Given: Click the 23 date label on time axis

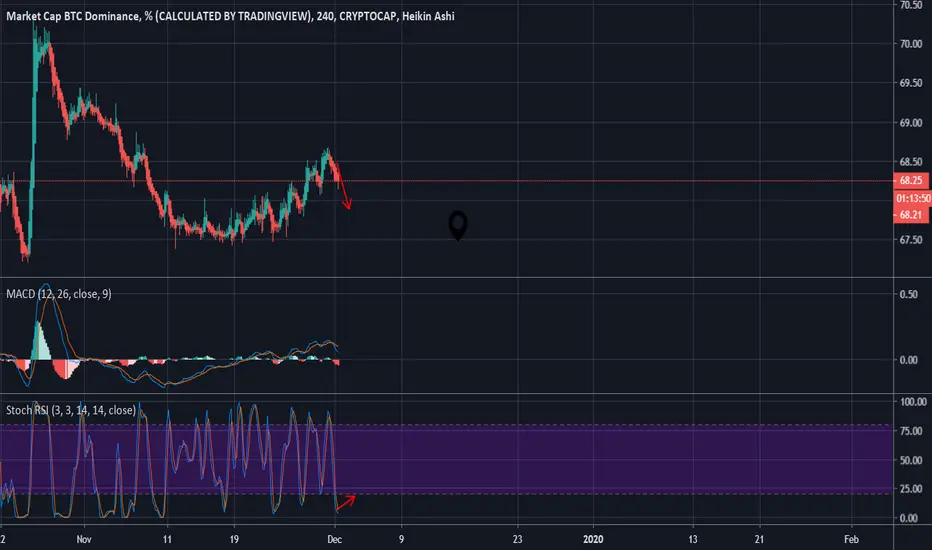Looking at the screenshot, I should click(518, 539).
